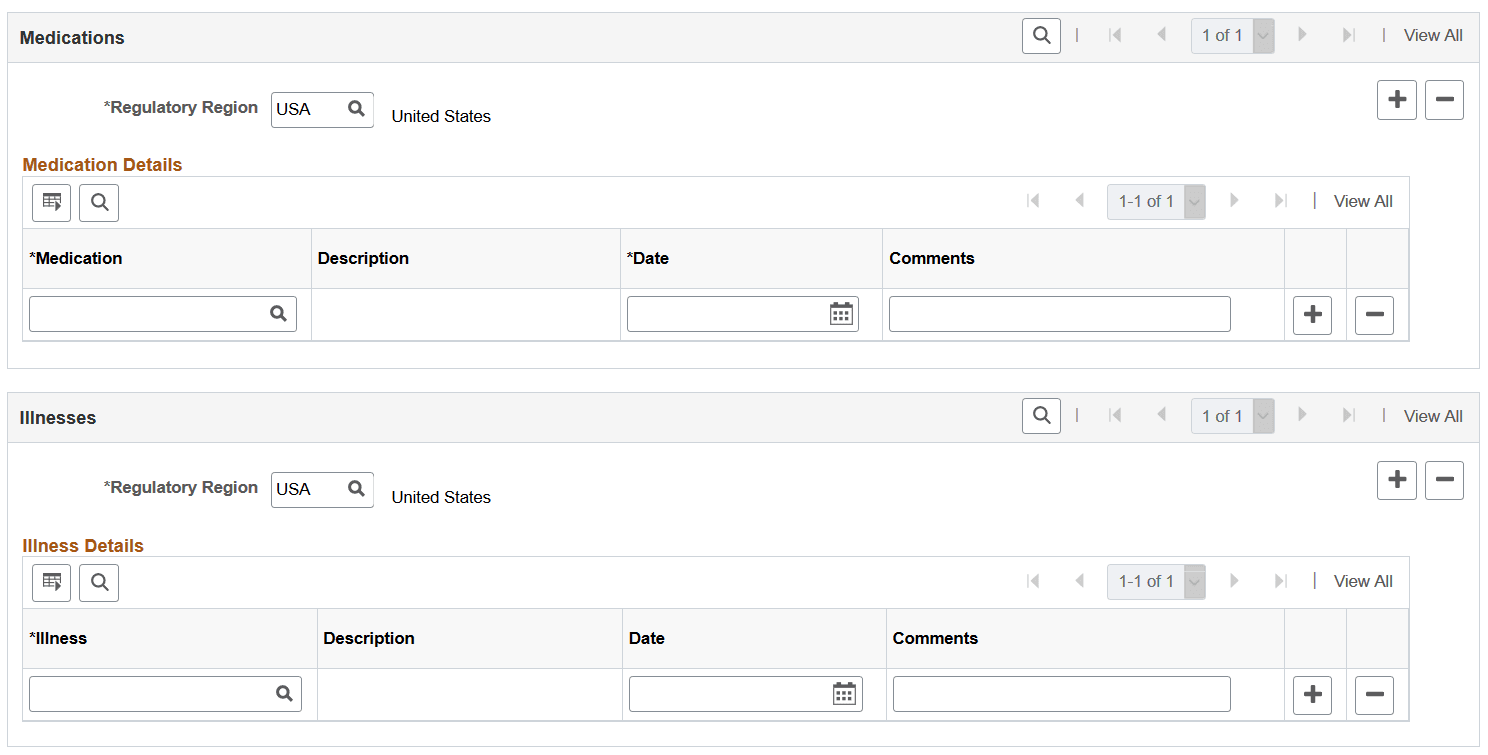Expand Illness Details '1-1 of 1' dropdown
Screen dimensions: 1488x755
(1194, 582)
